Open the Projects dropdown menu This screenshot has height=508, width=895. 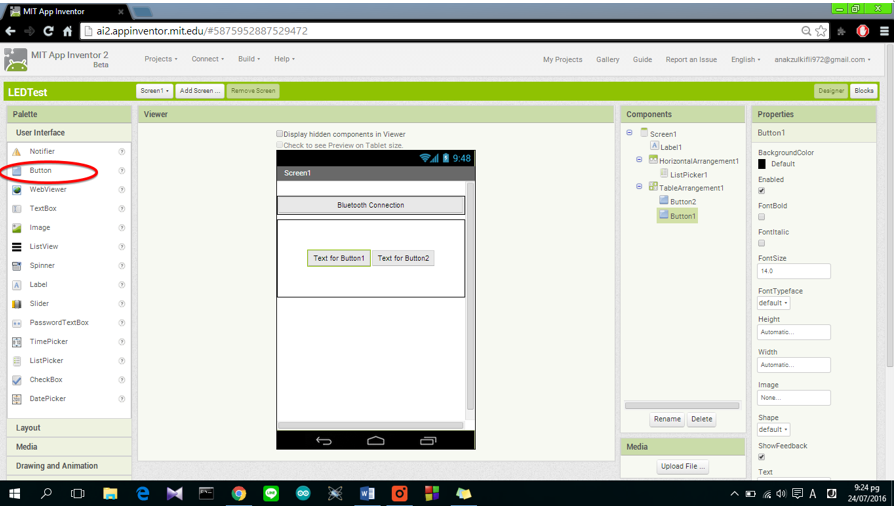[161, 59]
